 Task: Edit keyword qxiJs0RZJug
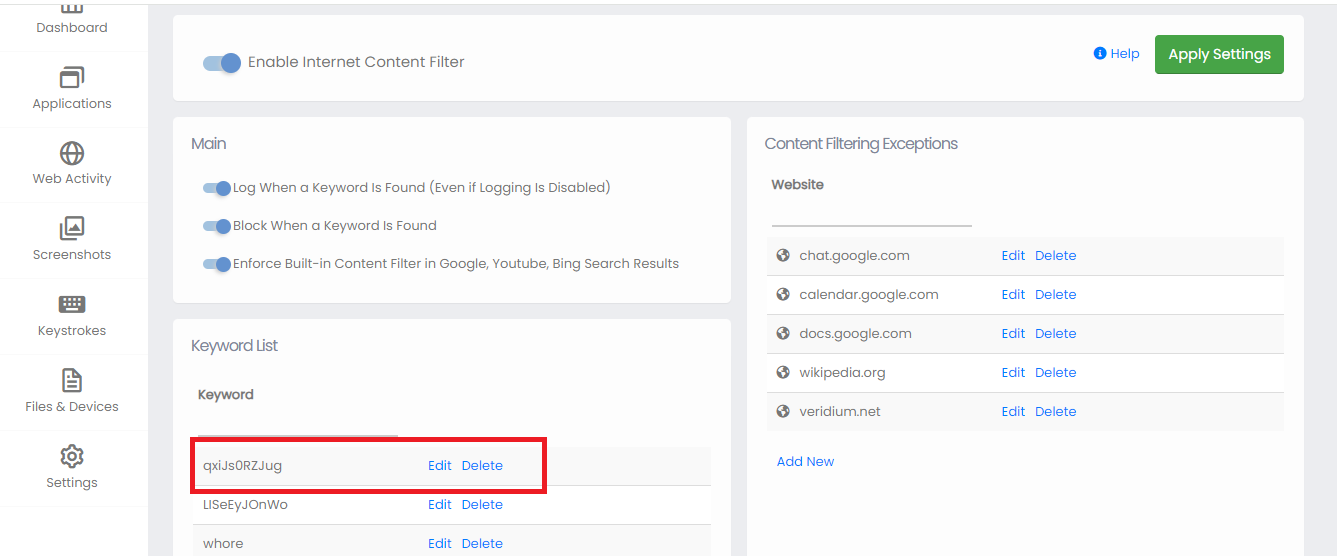440,465
